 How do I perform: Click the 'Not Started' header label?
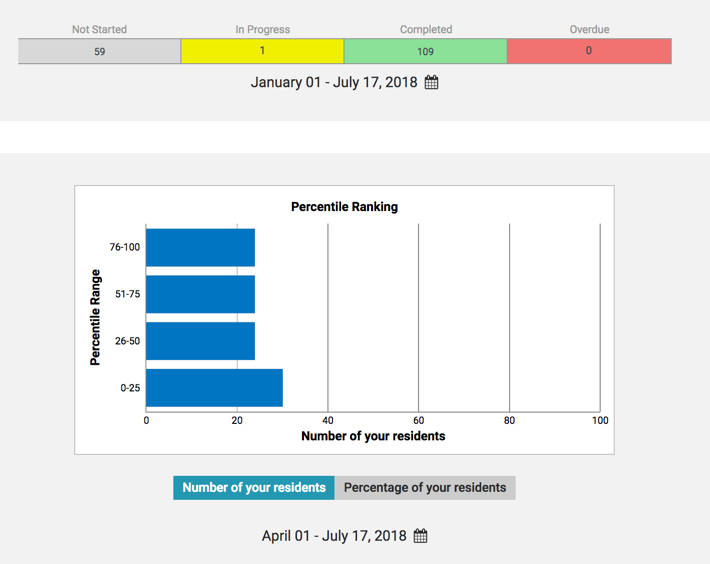[x=99, y=30]
